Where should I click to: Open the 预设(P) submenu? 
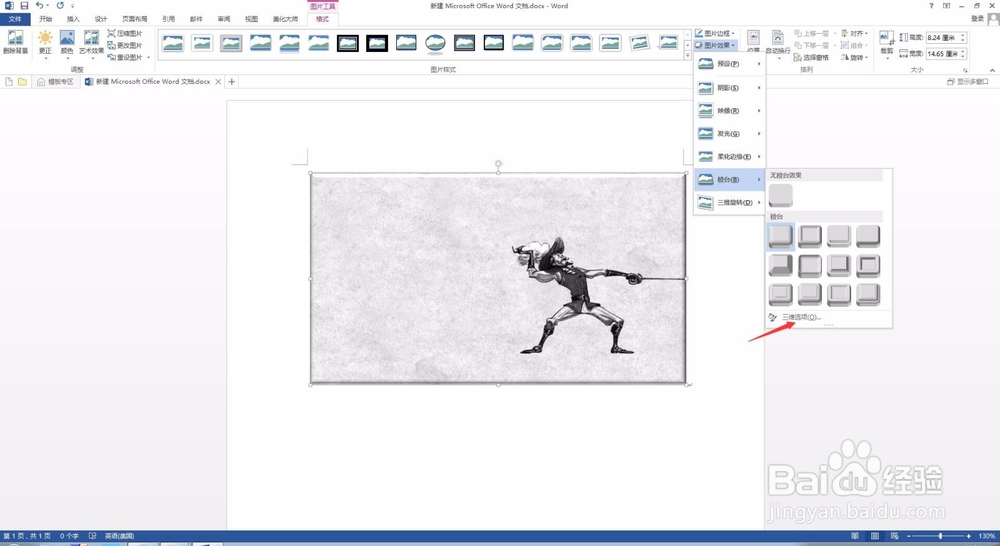click(729, 64)
